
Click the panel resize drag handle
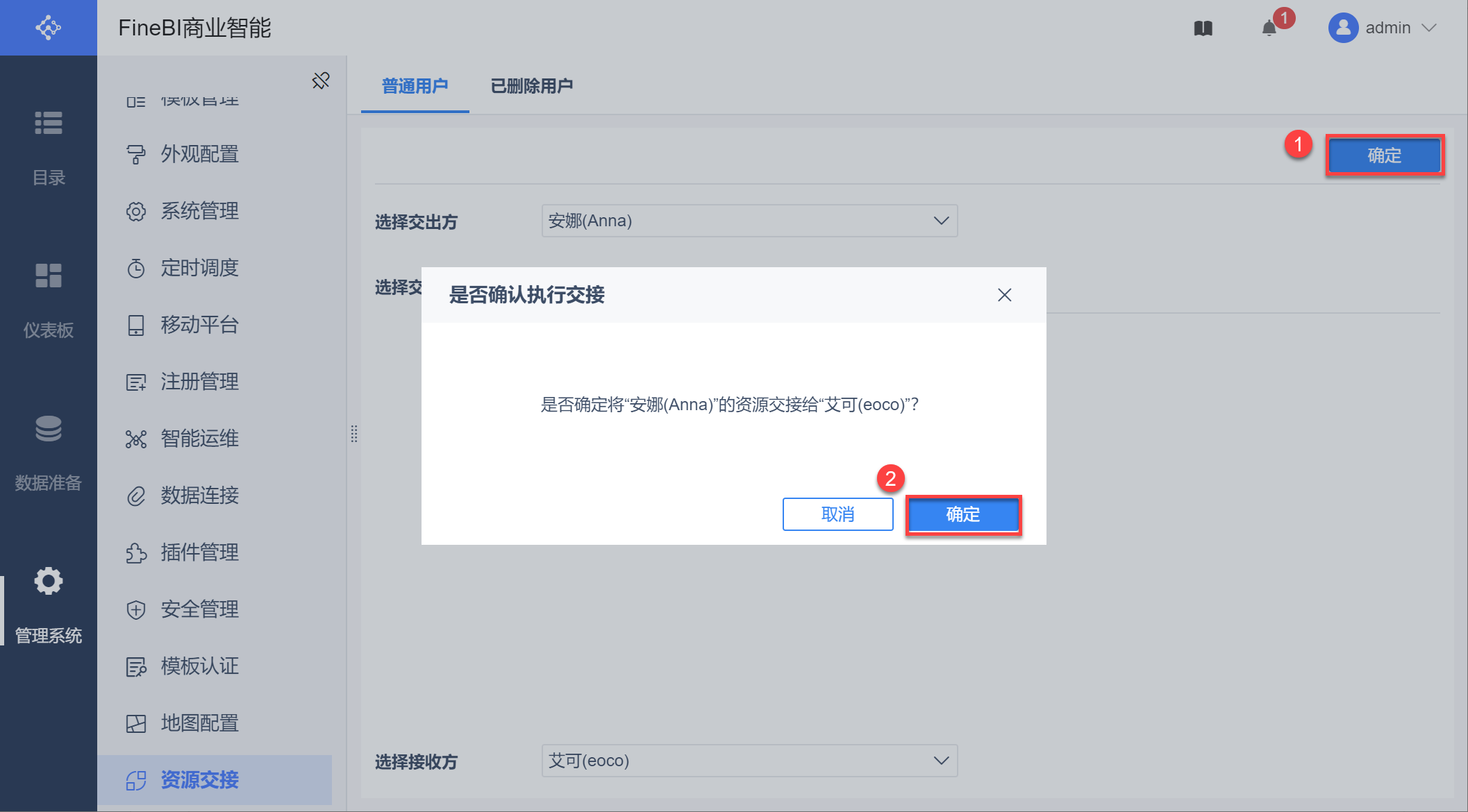pos(354,434)
